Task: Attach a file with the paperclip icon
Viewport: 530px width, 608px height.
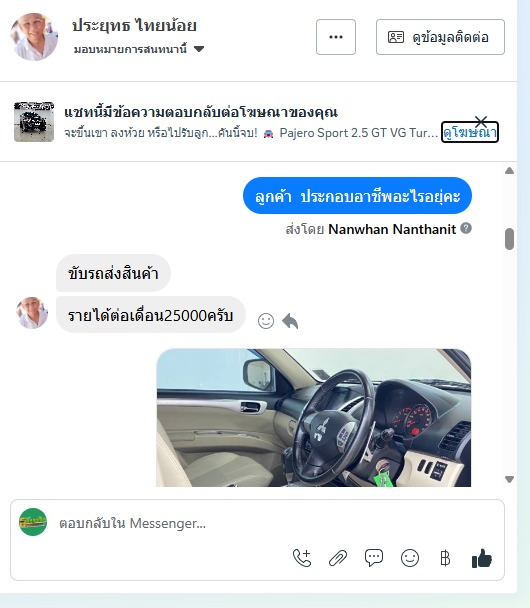Action: pos(338,558)
